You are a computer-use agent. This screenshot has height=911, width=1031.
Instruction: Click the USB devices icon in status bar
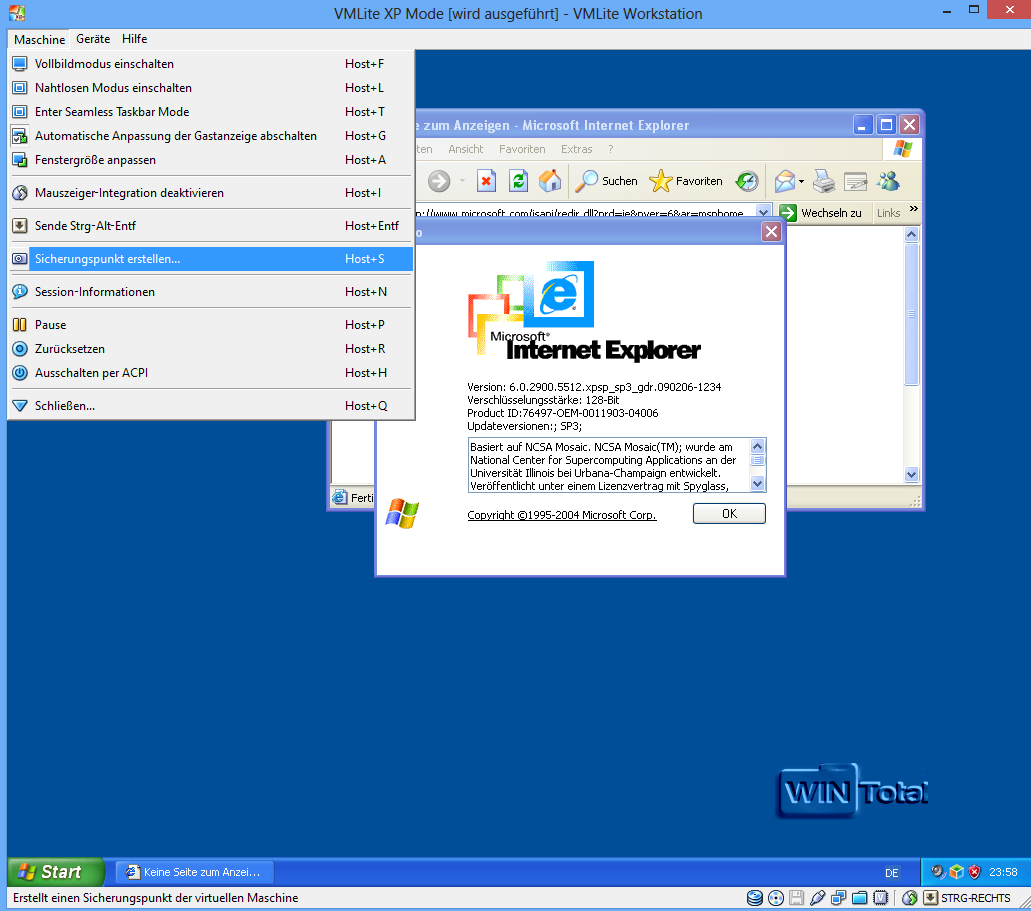(x=817, y=898)
